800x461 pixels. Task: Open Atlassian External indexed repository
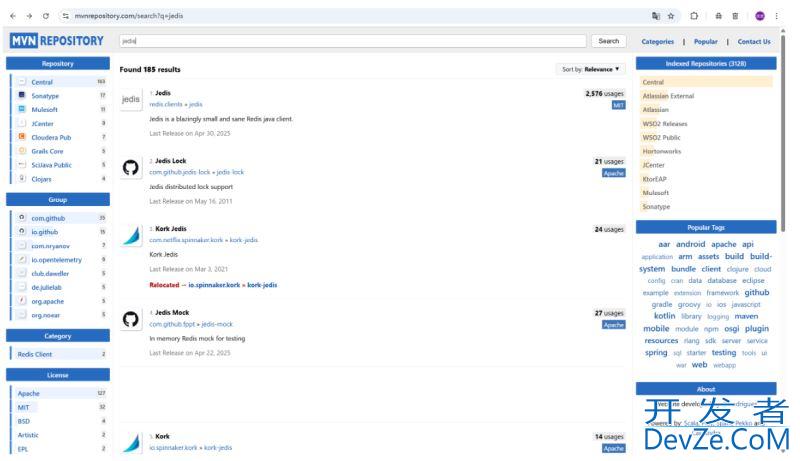668,96
